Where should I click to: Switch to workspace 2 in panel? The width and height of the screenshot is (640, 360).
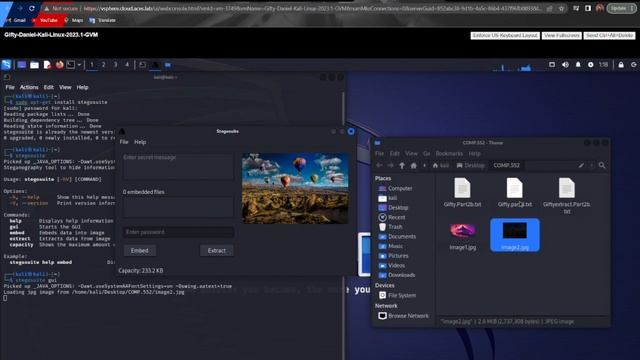[x=103, y=64]
